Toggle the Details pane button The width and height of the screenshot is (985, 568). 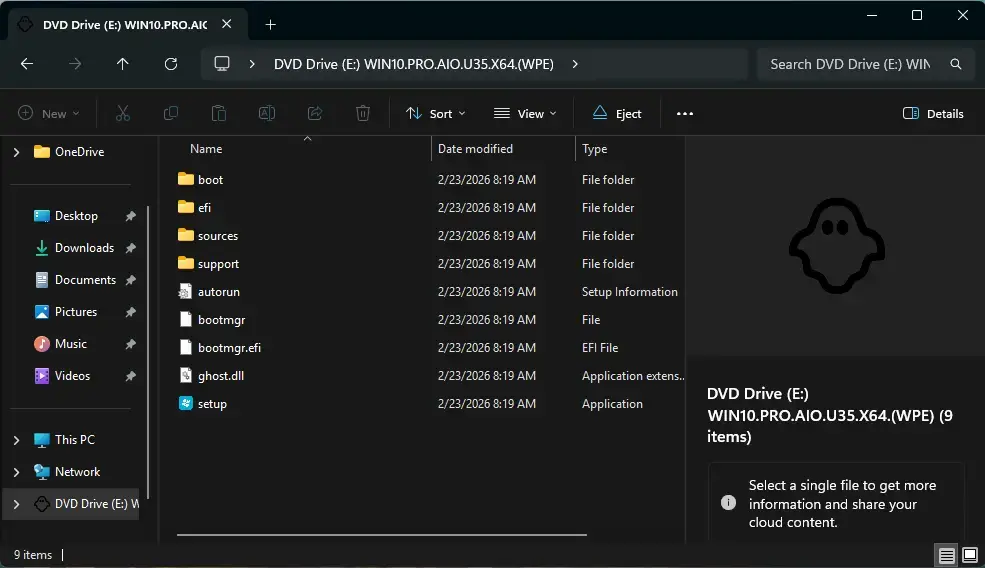click(933, 114)
